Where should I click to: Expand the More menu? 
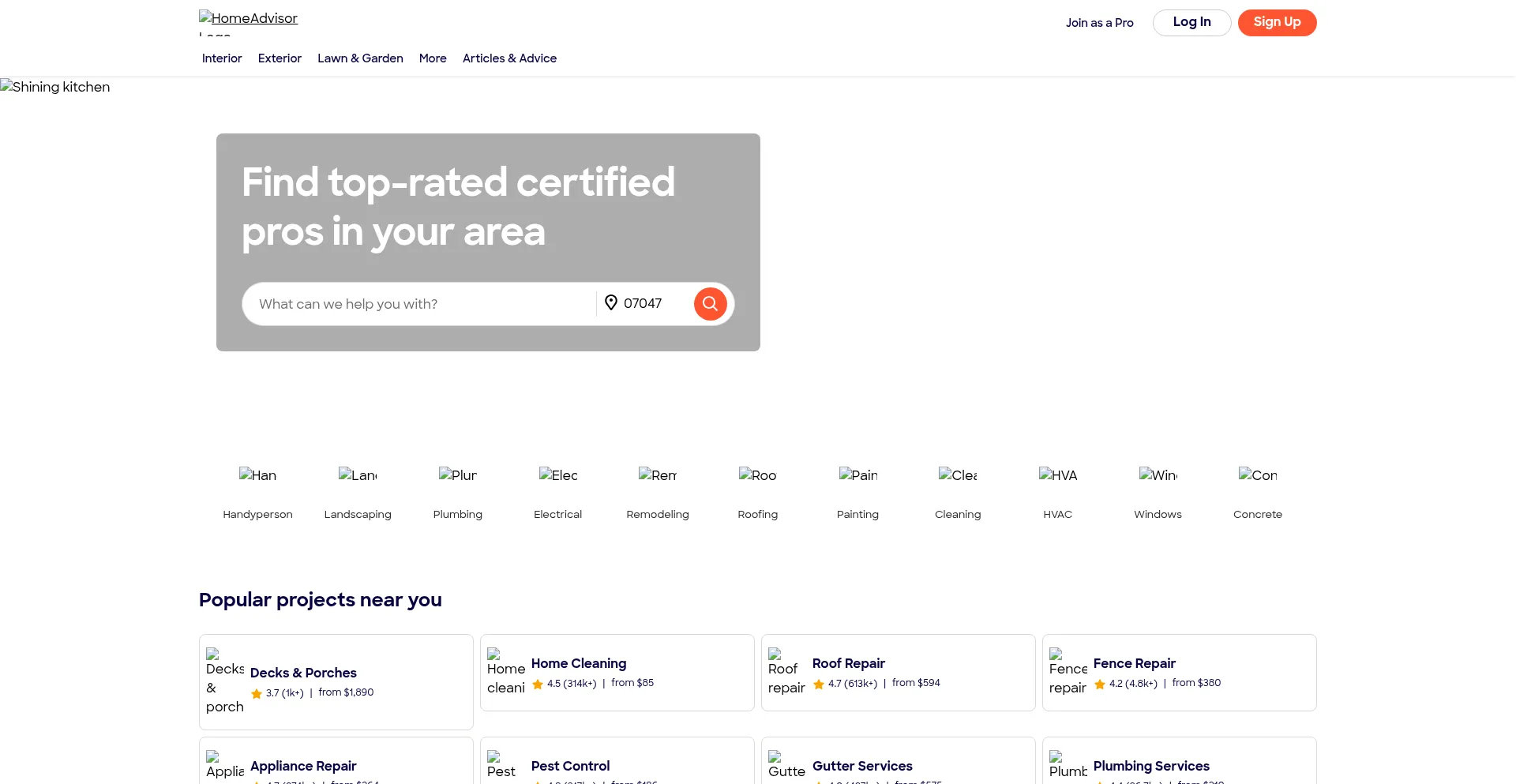pos(433,58)
